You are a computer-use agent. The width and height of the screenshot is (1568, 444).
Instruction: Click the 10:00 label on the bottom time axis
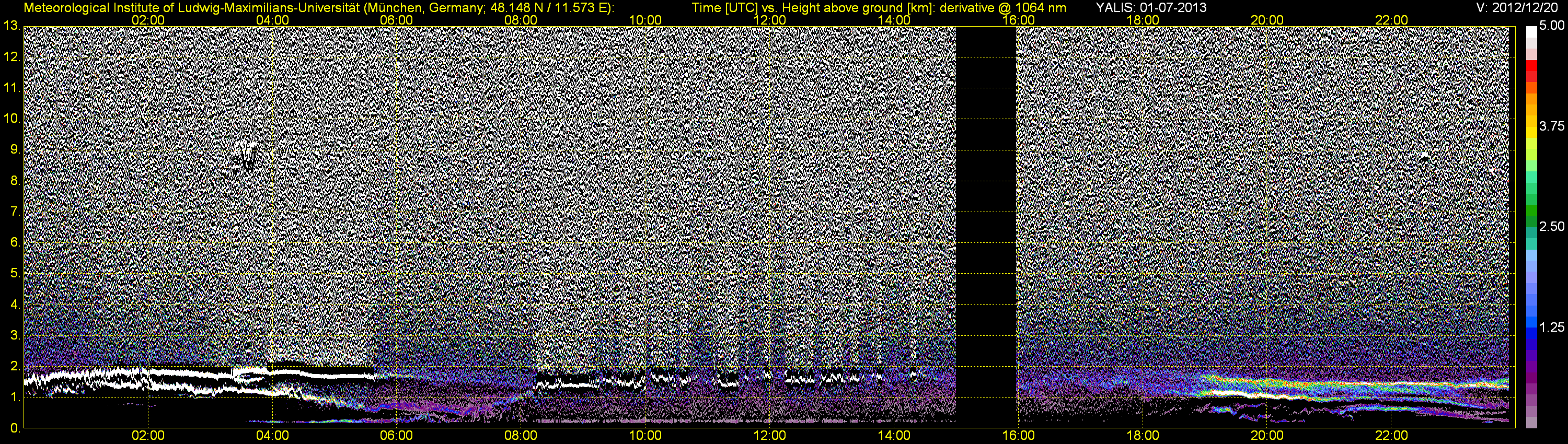(x=645, y=436)
